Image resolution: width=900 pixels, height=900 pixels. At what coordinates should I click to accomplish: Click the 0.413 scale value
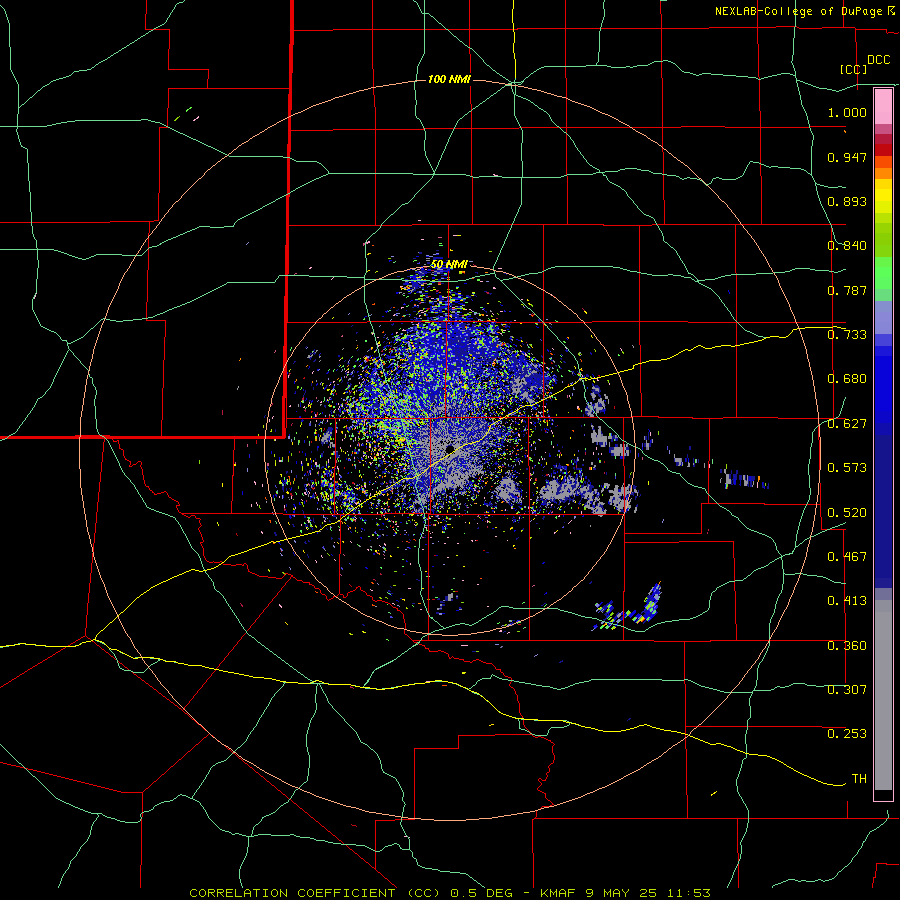pos(847,601)
